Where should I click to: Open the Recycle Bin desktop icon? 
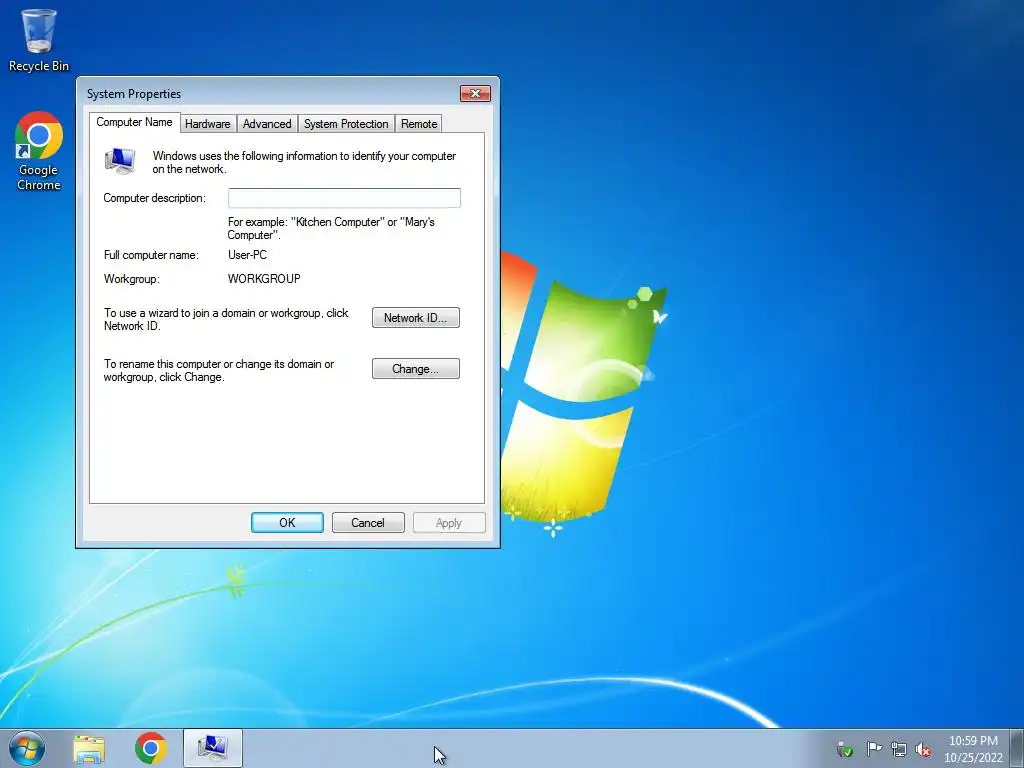coord(39,40)
